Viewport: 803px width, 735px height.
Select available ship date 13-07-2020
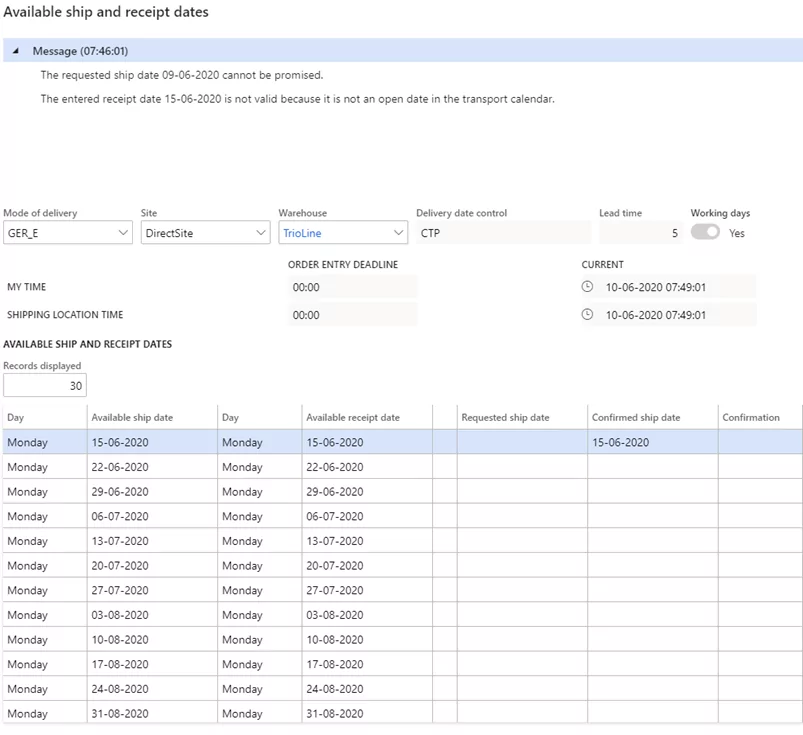(x=152, y=541)
